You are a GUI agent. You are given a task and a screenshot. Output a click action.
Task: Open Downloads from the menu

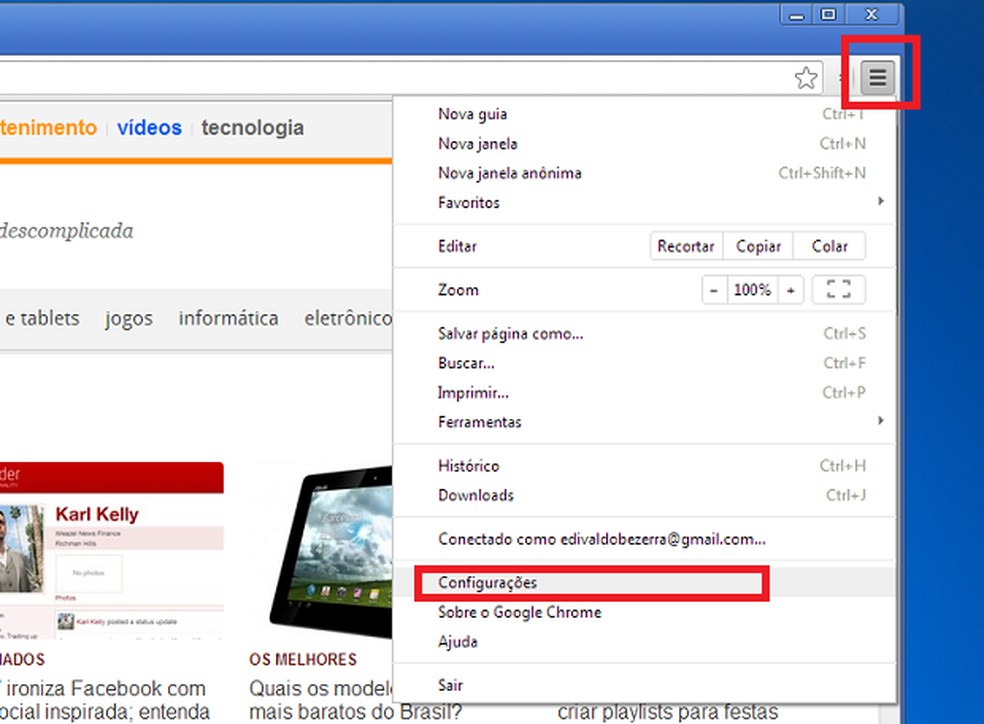pyautogui.click(x=475, y=495)
